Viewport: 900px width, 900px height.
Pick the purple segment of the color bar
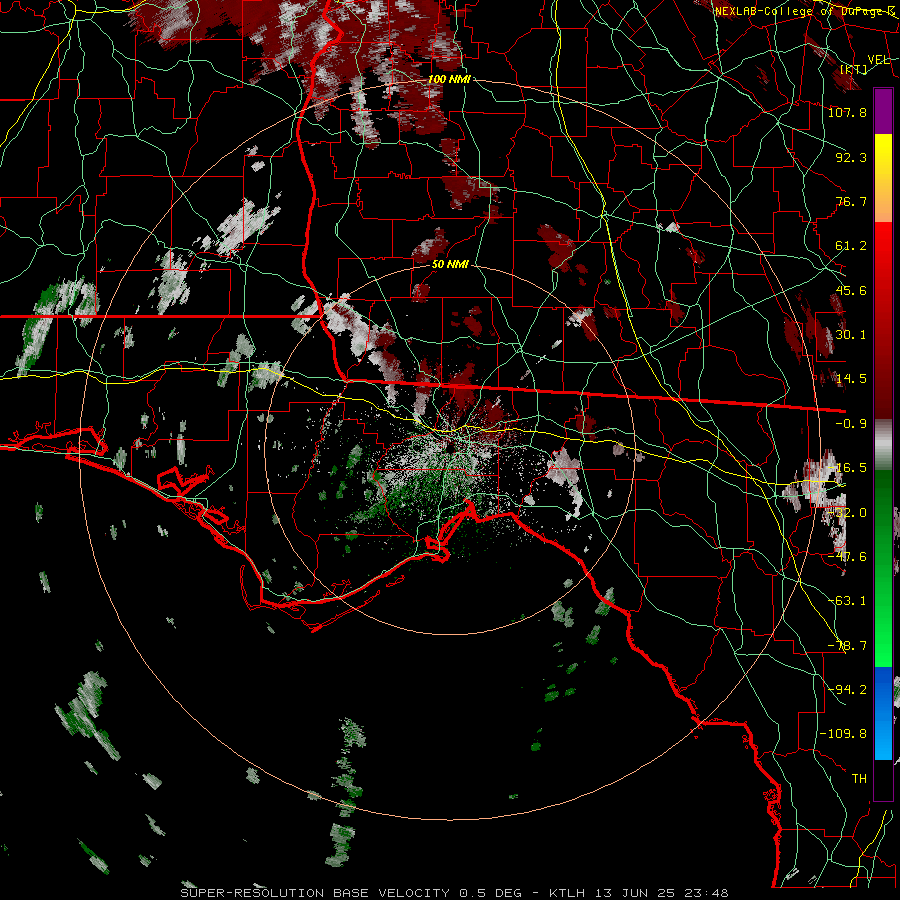pos(883,111)
